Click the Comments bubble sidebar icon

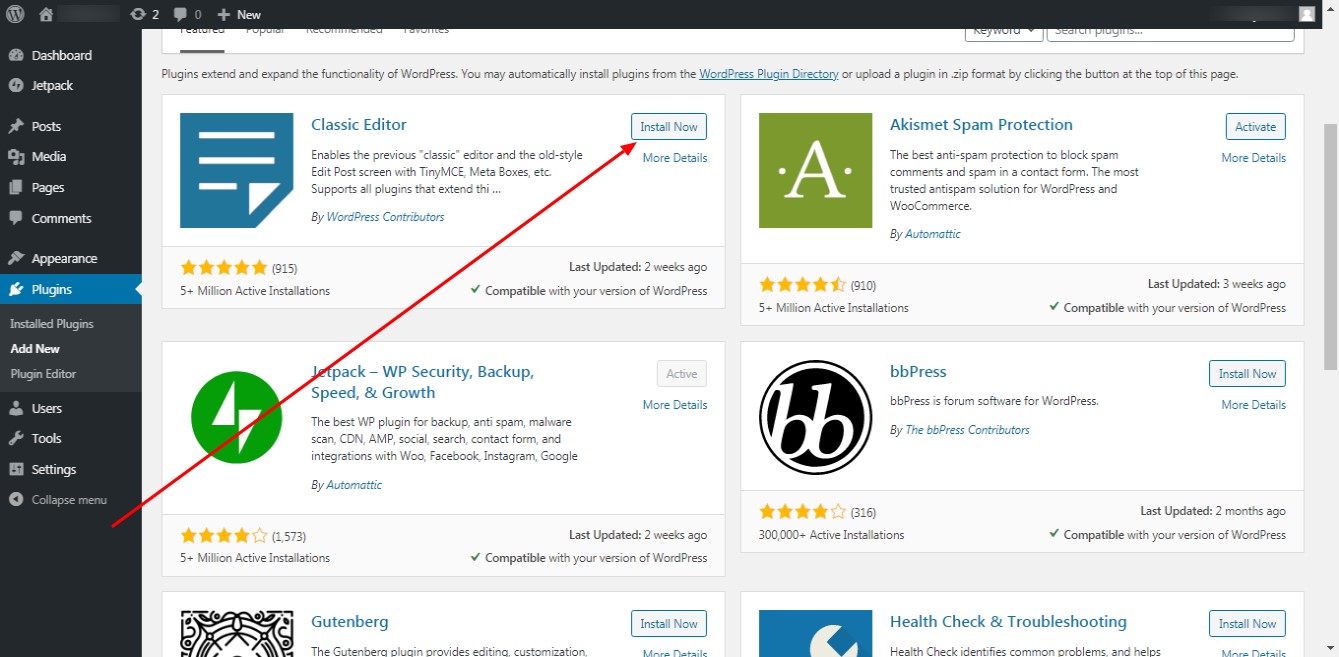(16, 218)
